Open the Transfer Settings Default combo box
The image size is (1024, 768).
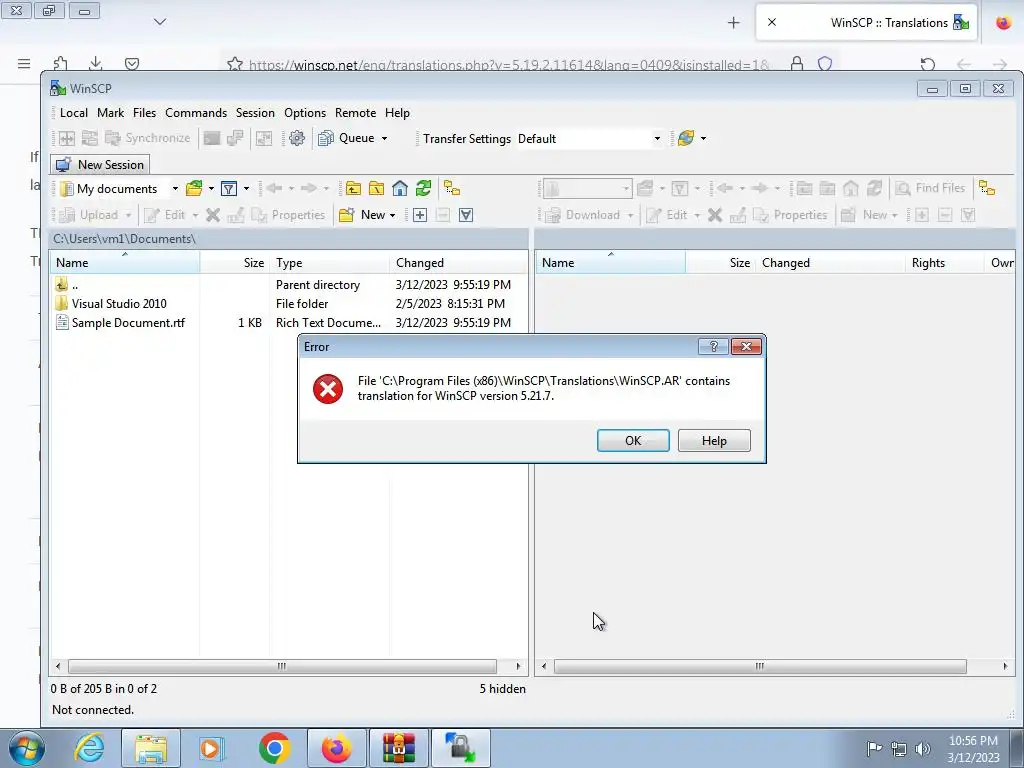pyautogui.click(x=590, y=138)
